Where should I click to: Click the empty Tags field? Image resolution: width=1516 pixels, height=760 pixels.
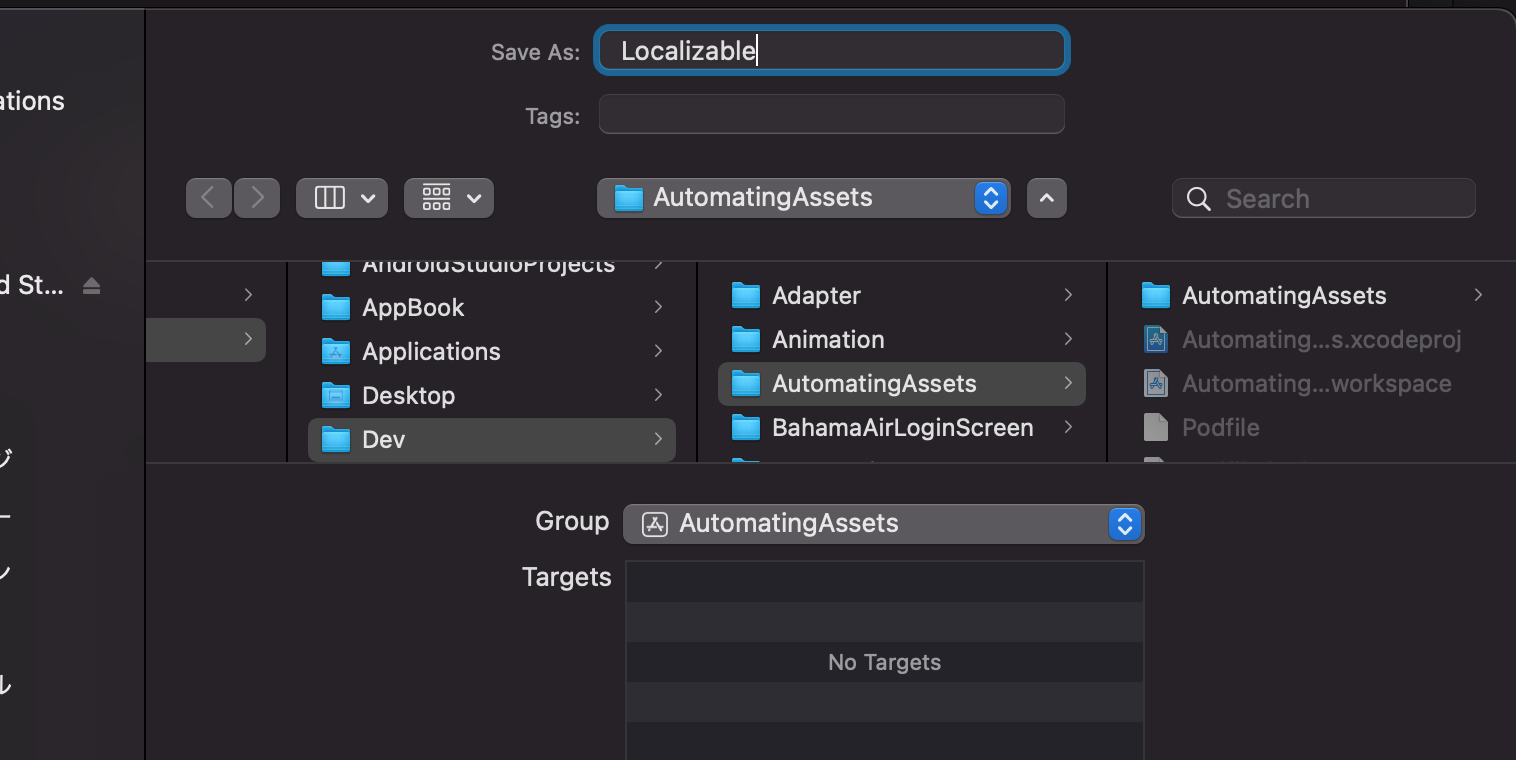830,114
